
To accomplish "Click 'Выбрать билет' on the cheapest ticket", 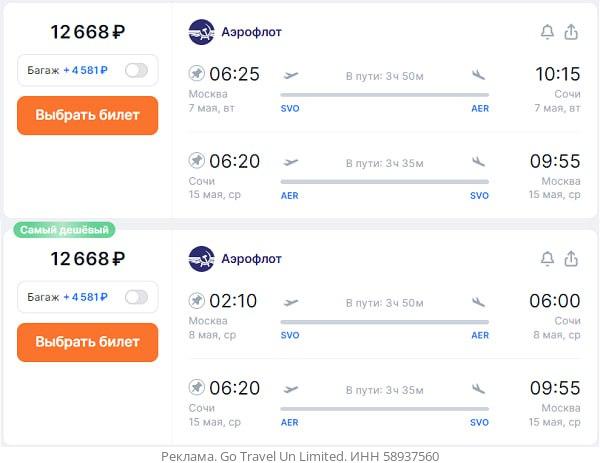I will click(88, 342).
